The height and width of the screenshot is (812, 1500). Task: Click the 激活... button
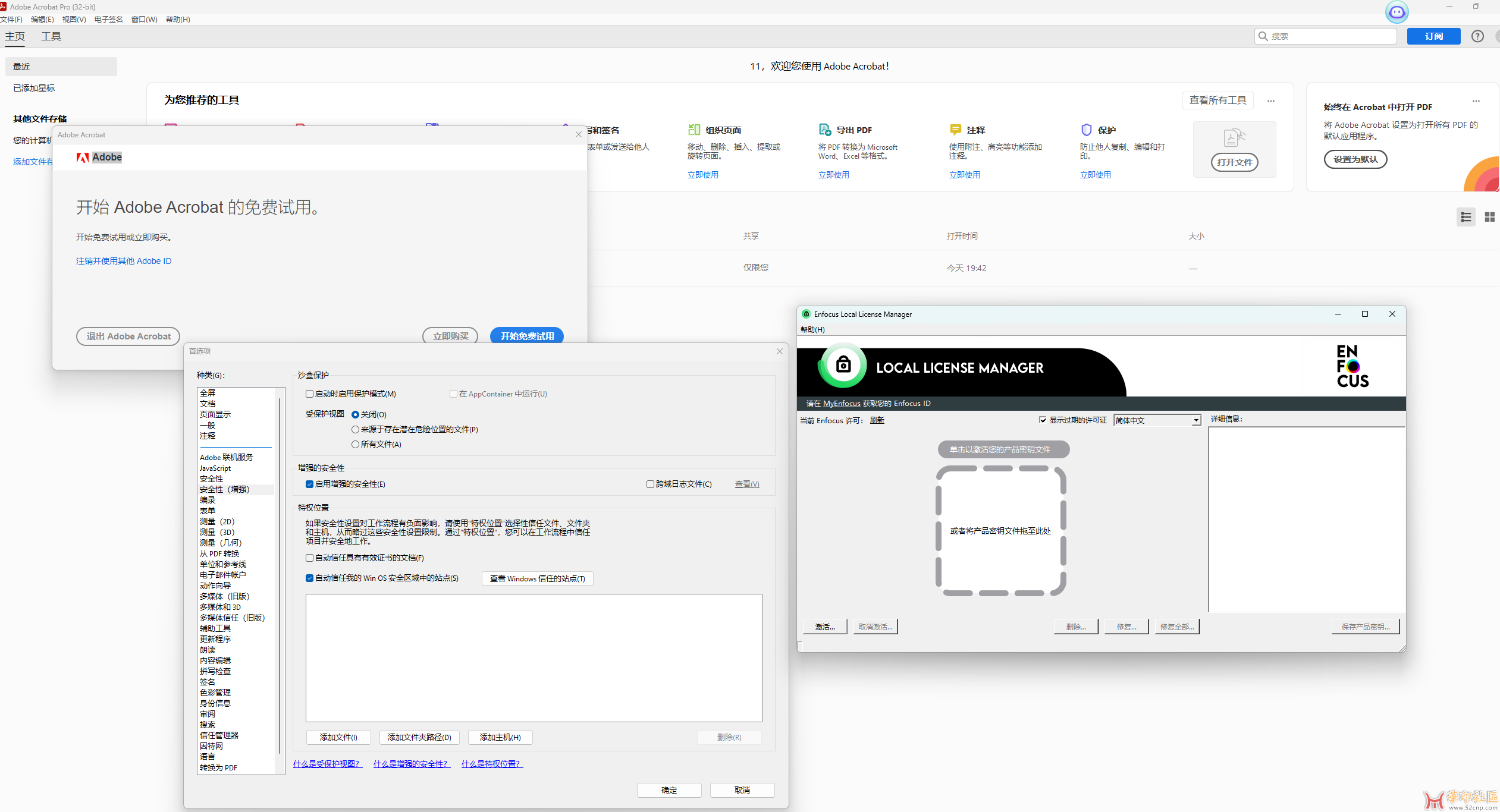pos(825,627)
